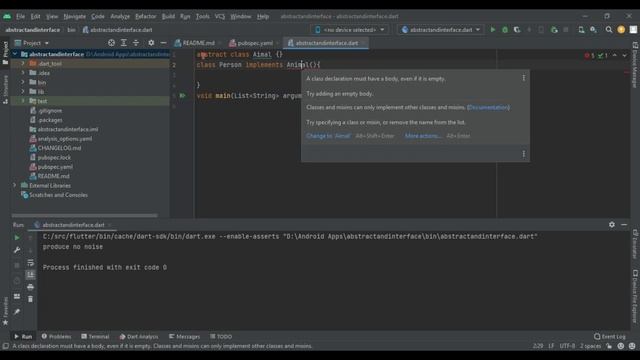Click the Documentation link in tooltip

click(488, 107)
